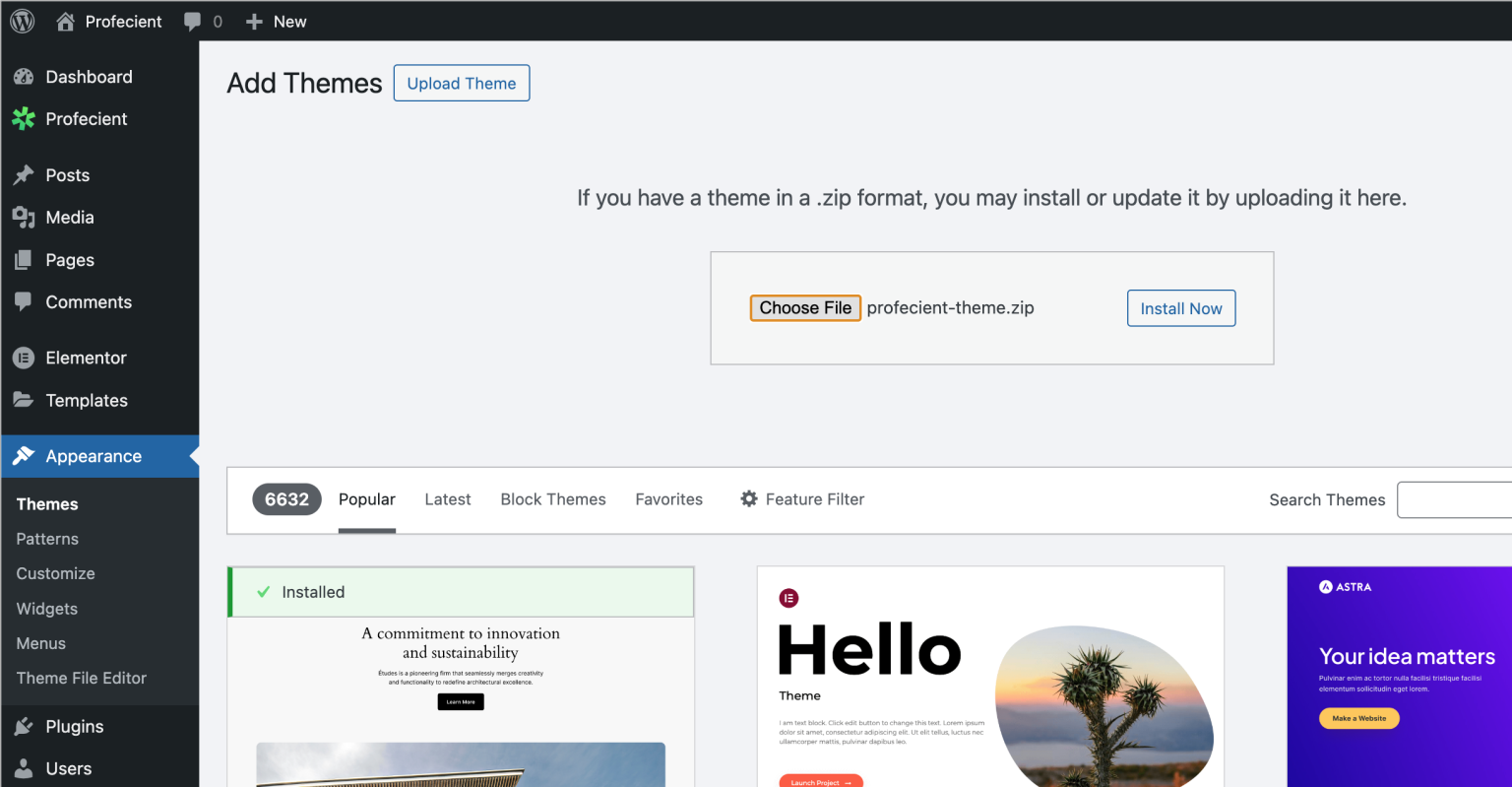Click the Upload Theme button

pos(461,83)
